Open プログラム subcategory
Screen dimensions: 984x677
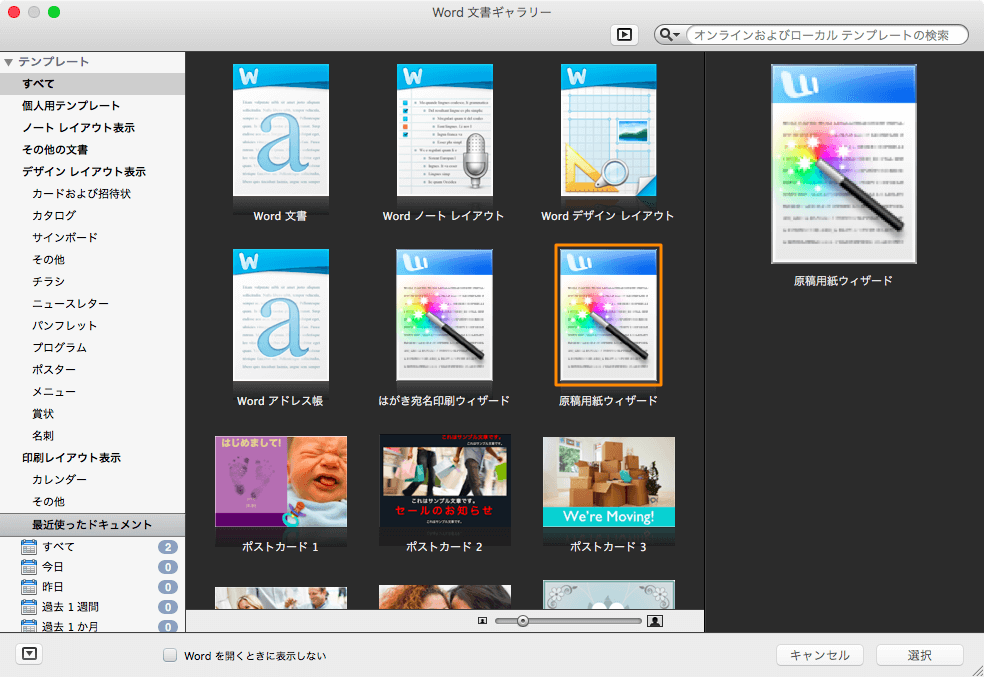[92, 347]
